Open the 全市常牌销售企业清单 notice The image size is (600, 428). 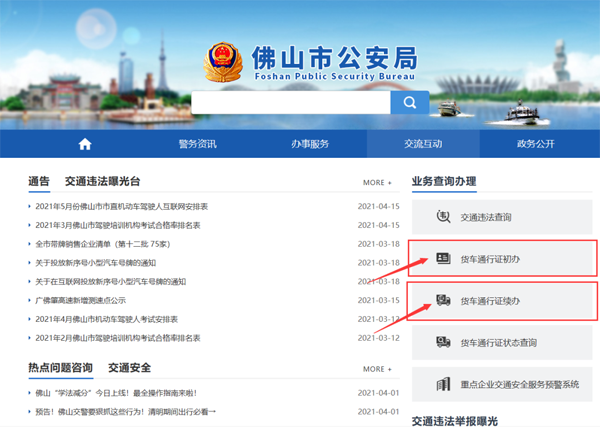click(105, 244)
